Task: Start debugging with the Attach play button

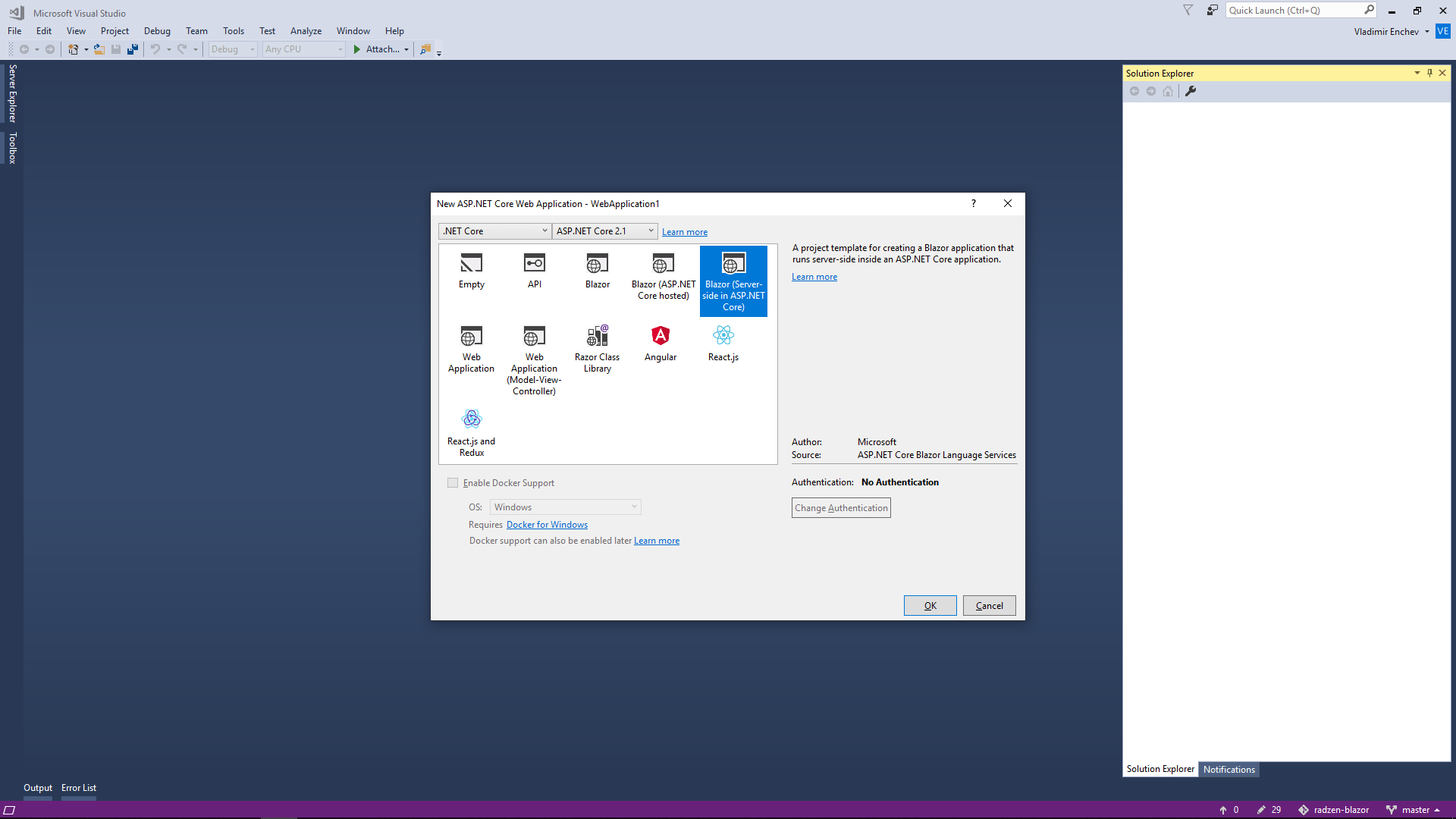Action: tap(357, 49)
